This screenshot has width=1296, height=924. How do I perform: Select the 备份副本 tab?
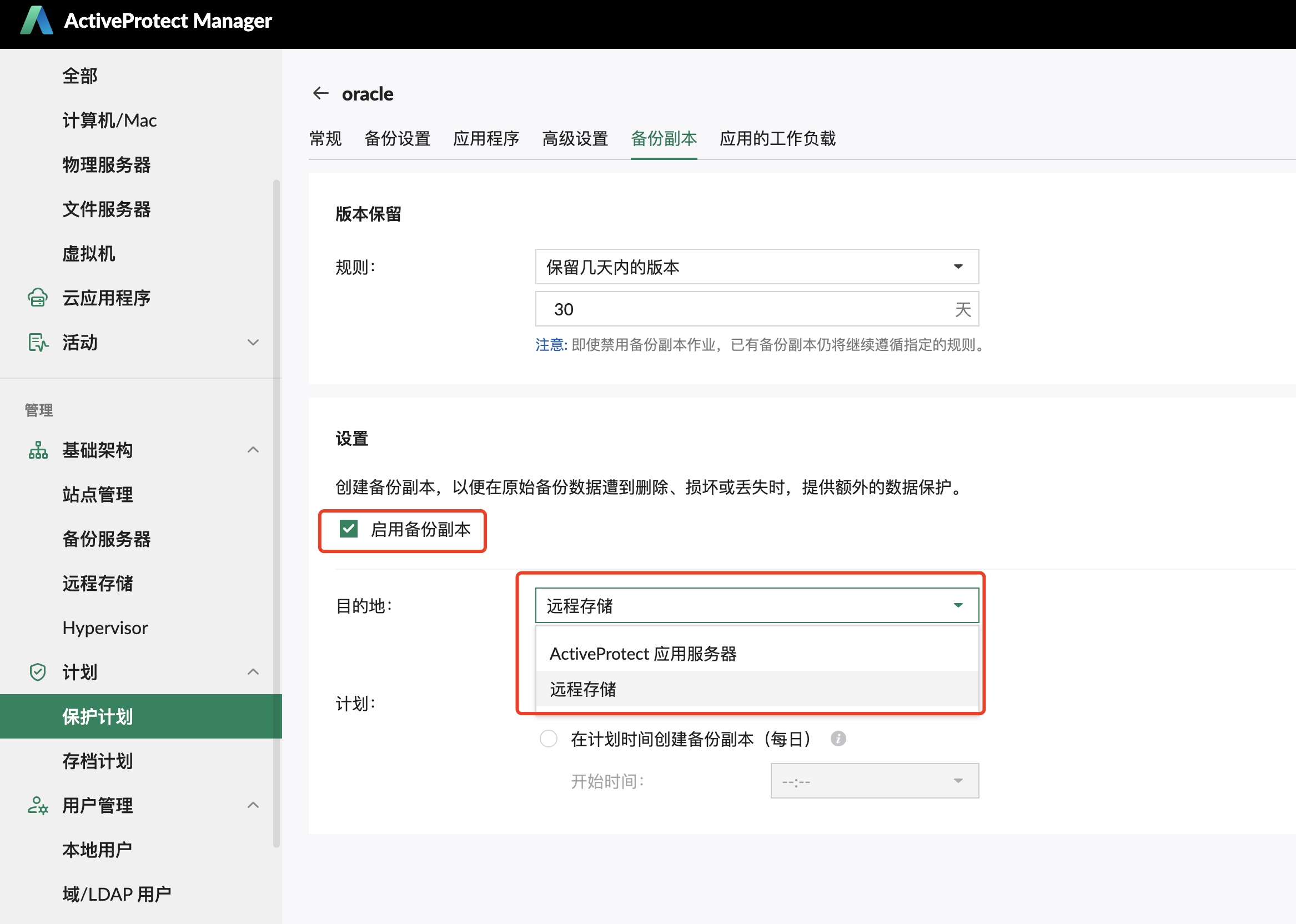pyautogui.click(x=664, y=138)
